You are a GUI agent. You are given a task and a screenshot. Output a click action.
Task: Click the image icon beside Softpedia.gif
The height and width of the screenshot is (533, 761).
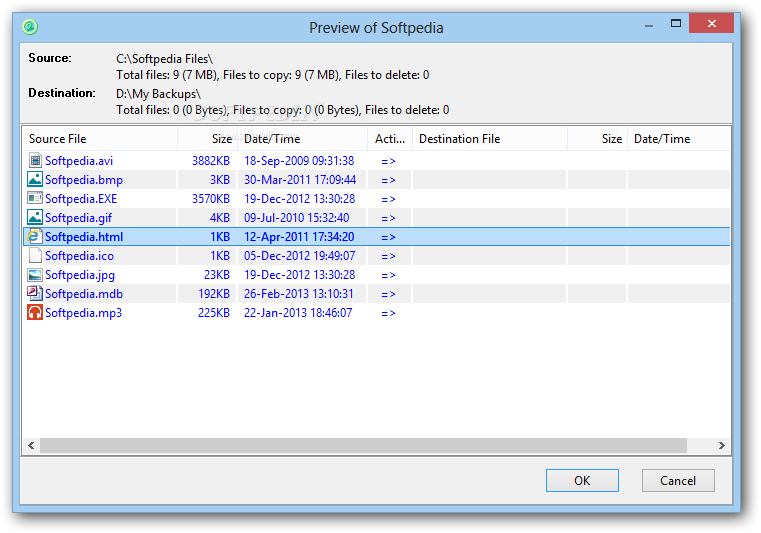(35, 217)
